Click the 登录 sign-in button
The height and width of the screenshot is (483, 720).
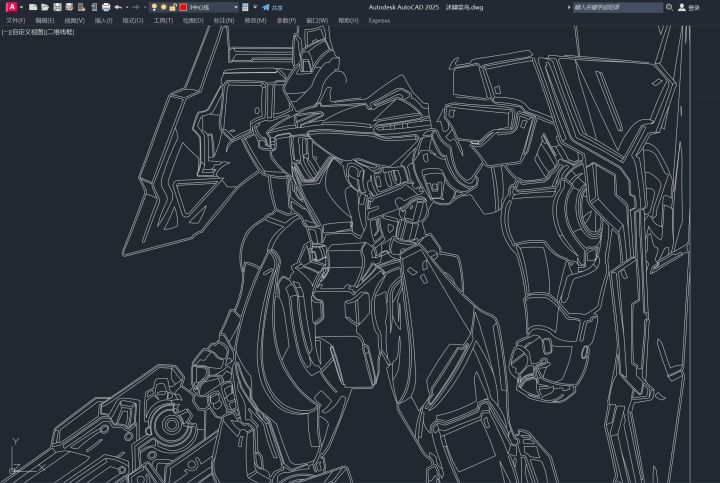(x=693, y=7)
